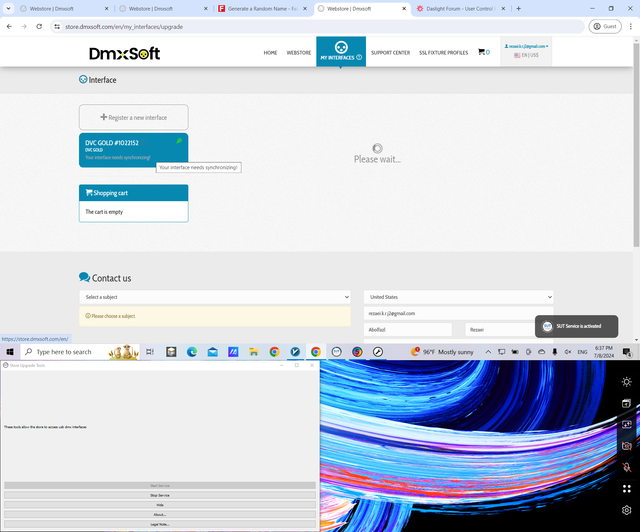640x532 pixels.
Task: Click Hide button in Store Upgrade Tools
Action: [160, 505]
